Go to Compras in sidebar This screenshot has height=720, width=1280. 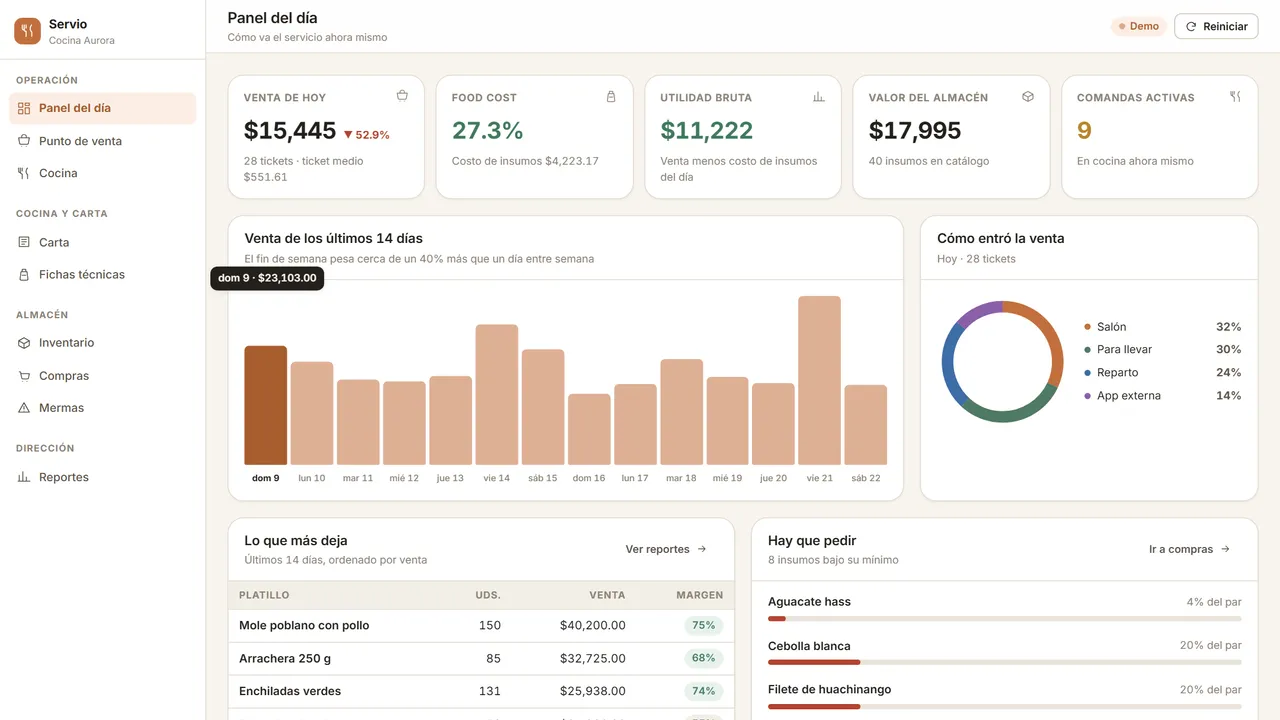pos(103,376)
